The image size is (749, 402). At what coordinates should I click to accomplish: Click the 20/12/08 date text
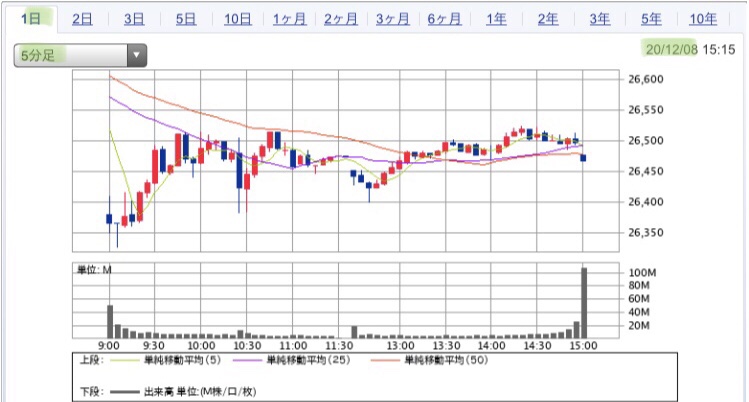pos(672,49)
